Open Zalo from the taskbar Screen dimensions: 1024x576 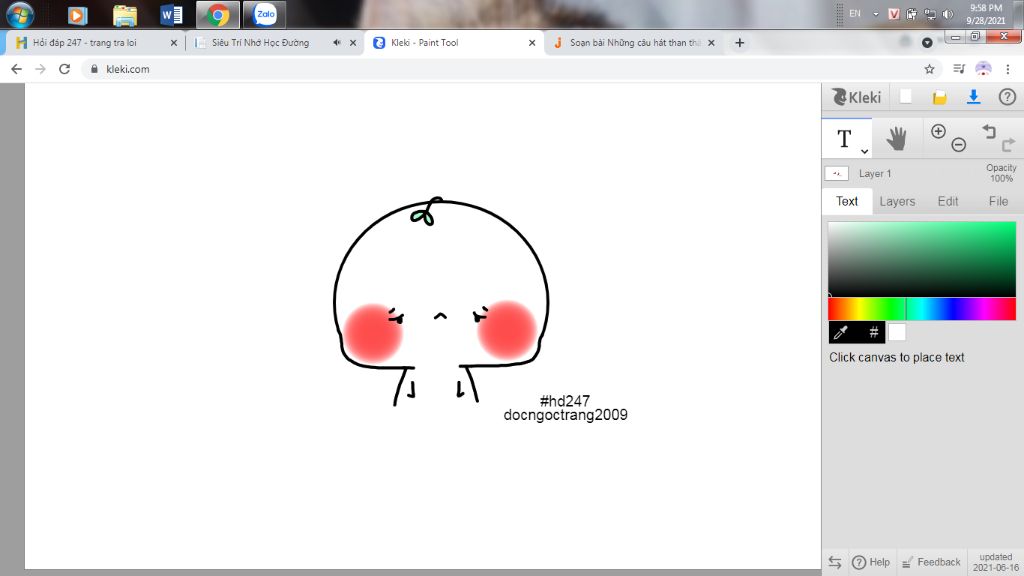click(x=264, y=14)
